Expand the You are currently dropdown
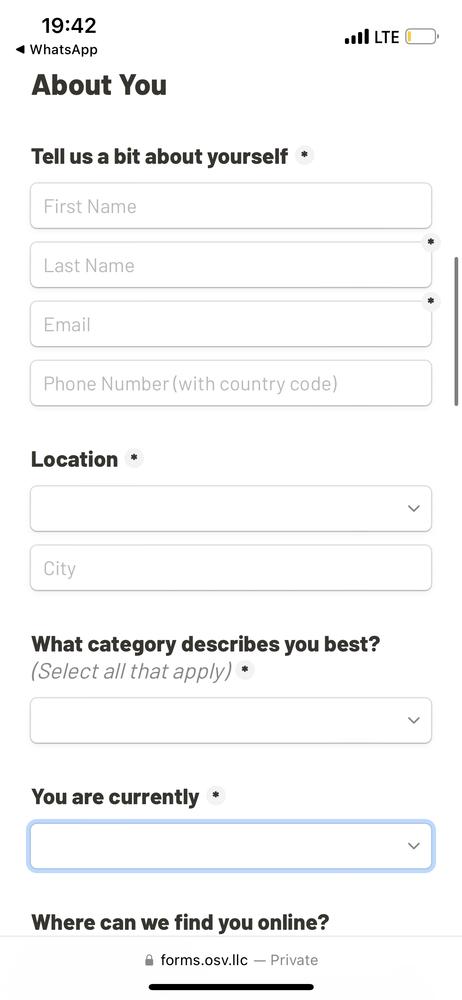Screen dimensions: 462x1000 tap(230, 846)
